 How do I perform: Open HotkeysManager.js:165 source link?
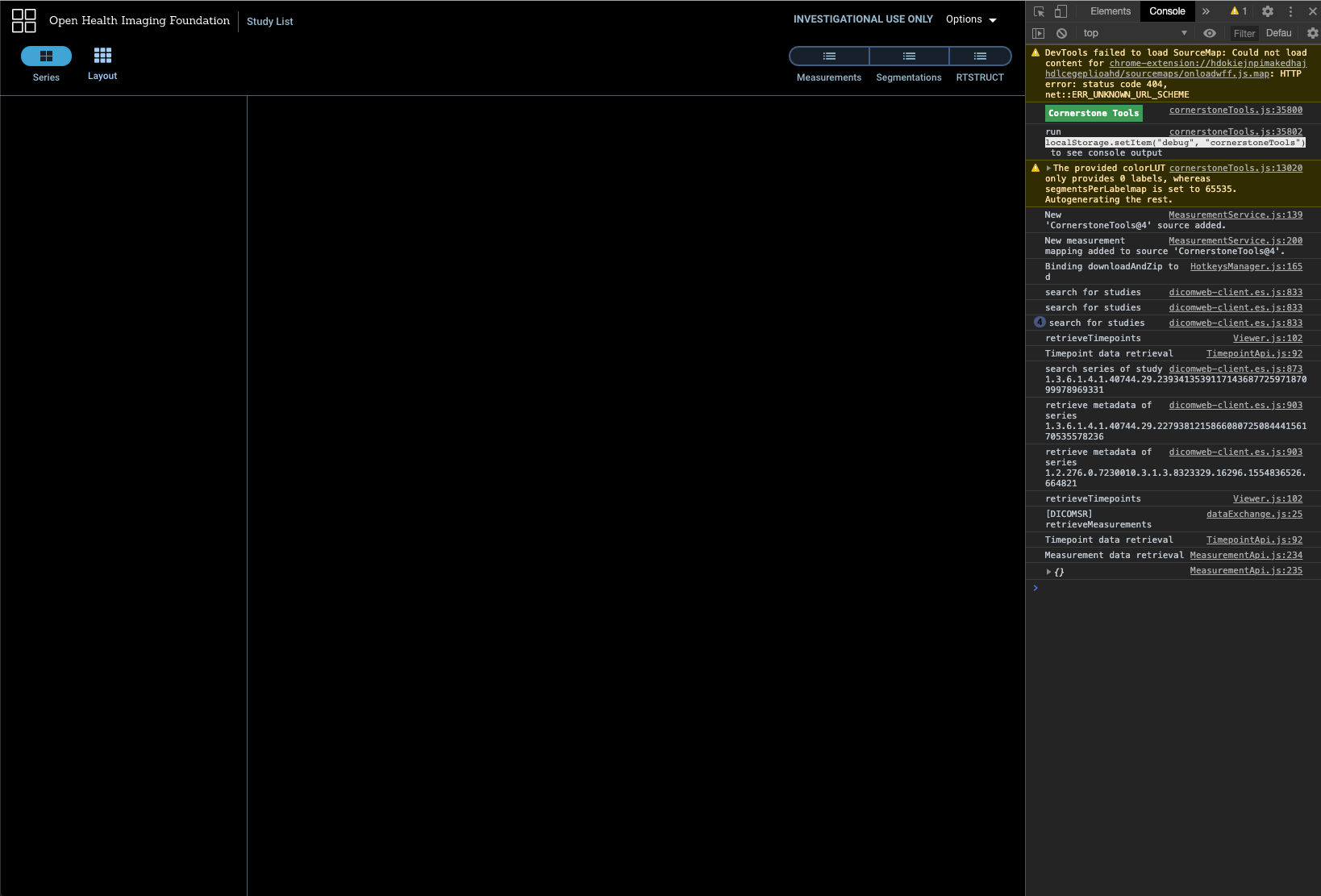[1246, 266]
